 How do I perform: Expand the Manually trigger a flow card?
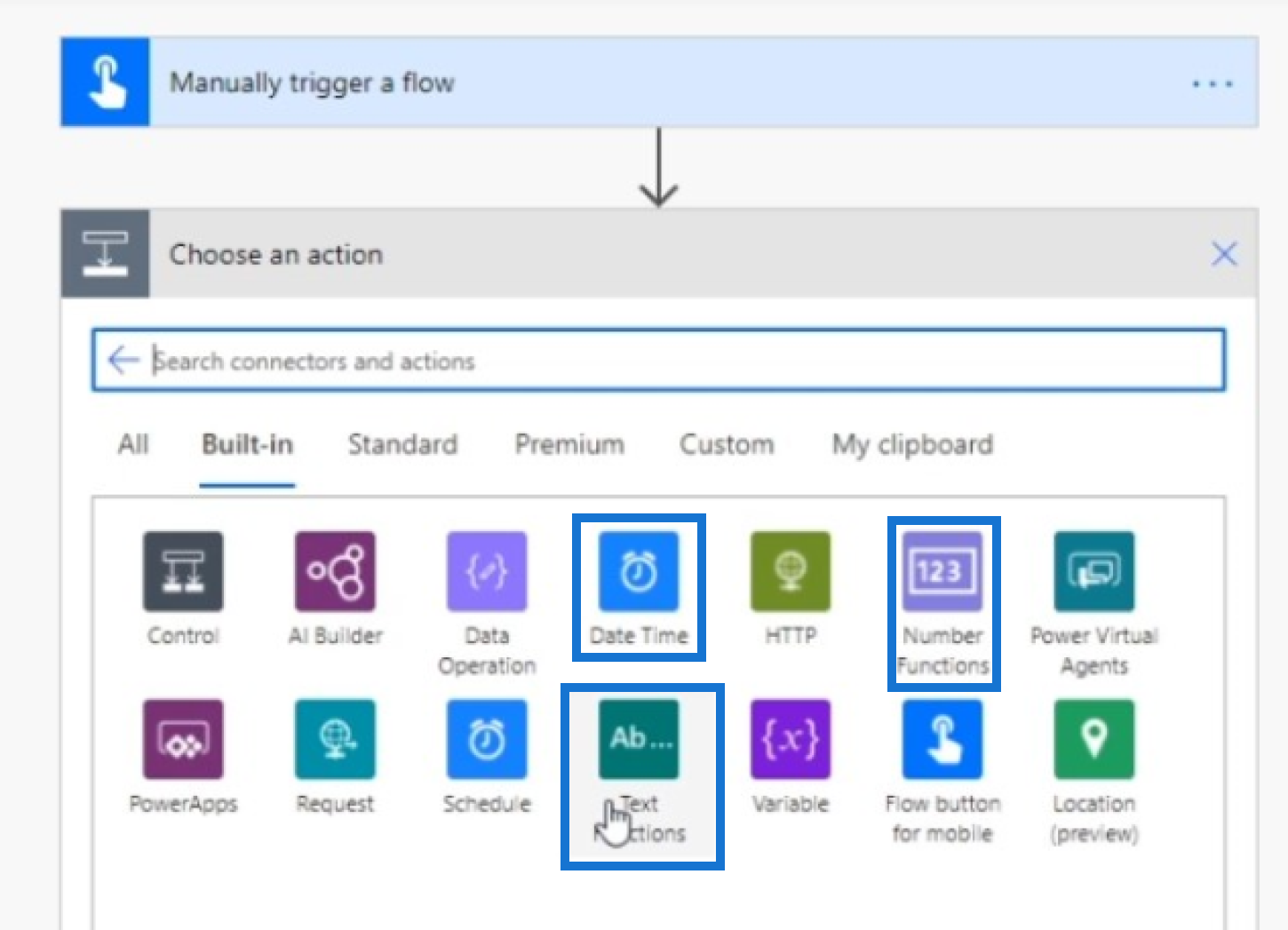click(659, 82)
